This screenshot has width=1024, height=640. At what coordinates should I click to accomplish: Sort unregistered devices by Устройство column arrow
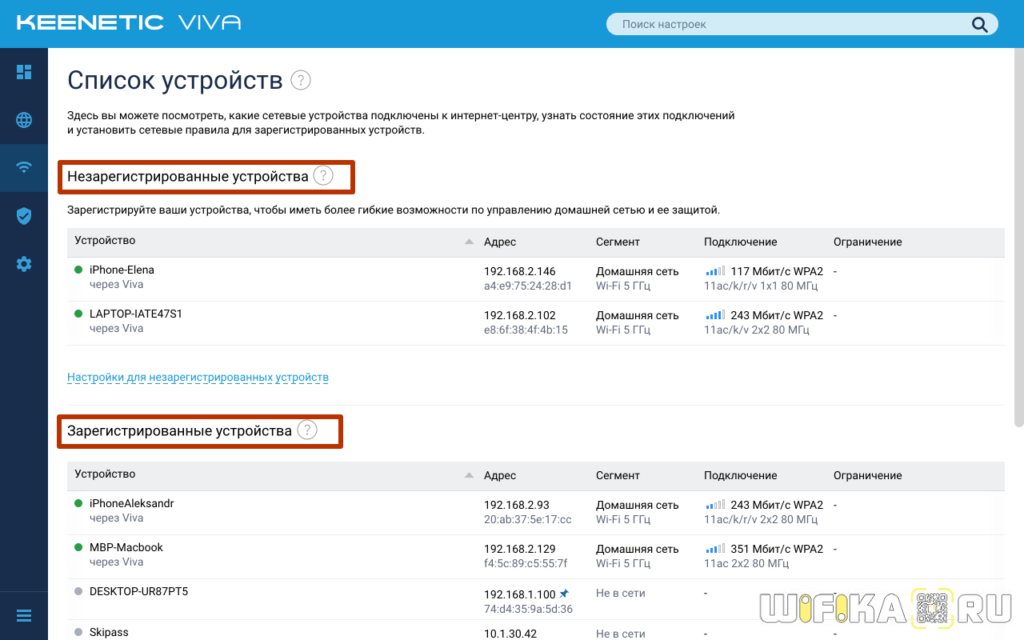coord(469,242)
